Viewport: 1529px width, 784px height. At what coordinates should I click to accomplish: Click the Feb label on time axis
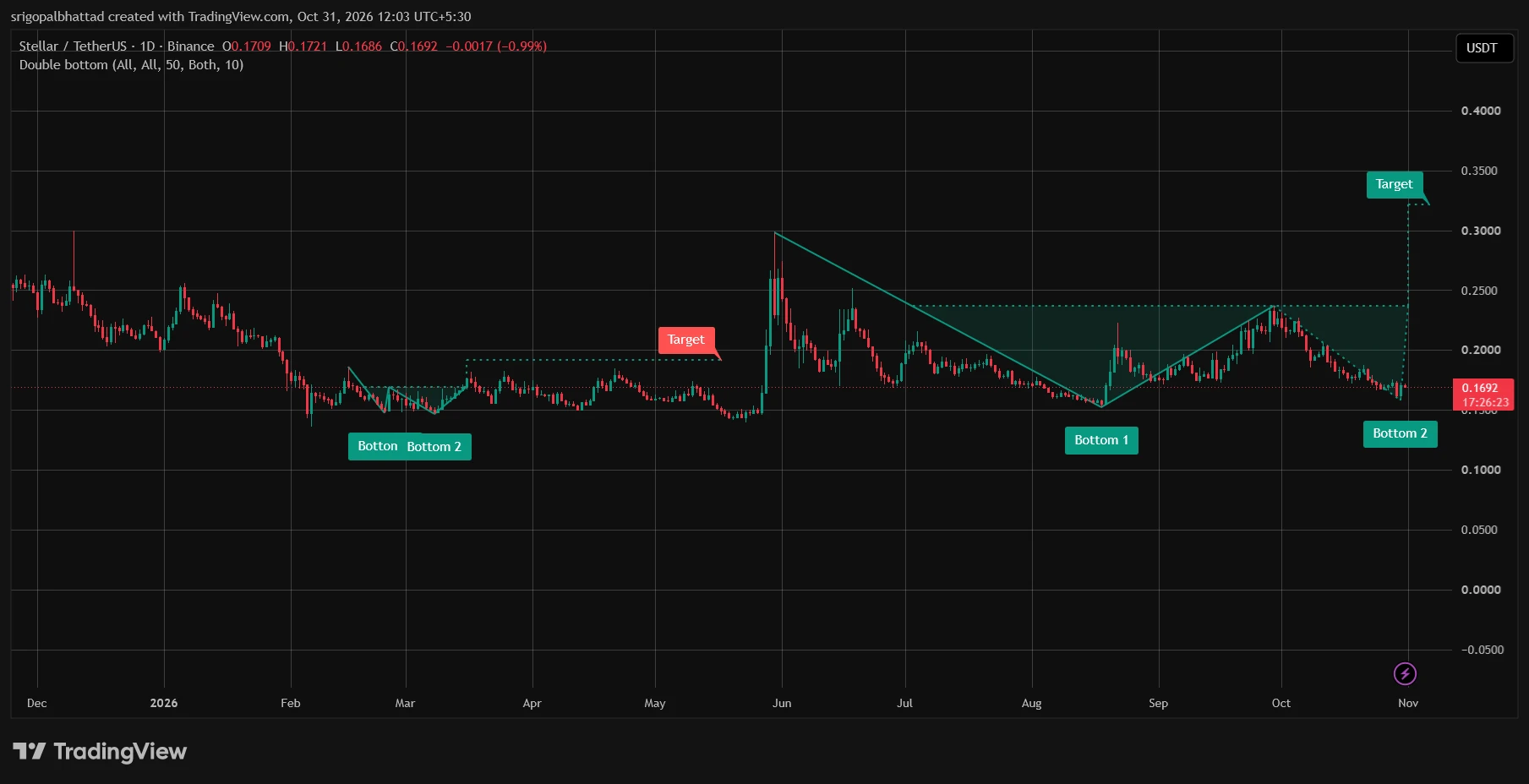291,703
